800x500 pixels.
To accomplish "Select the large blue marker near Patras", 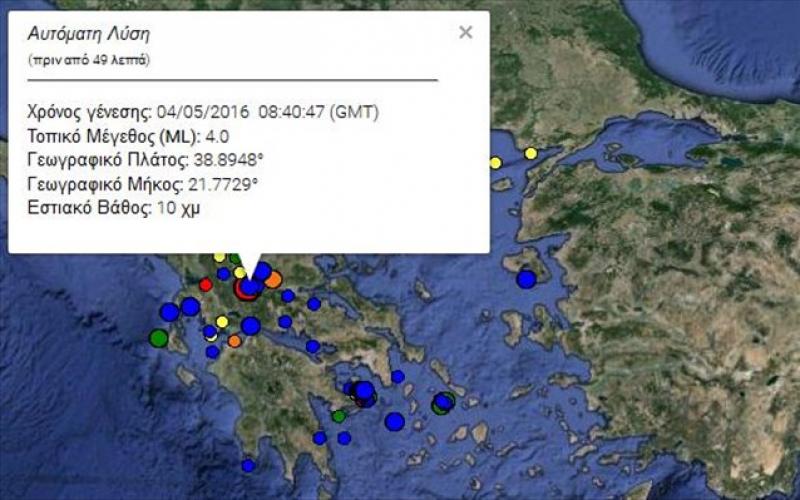I will [x=251, y=326].
